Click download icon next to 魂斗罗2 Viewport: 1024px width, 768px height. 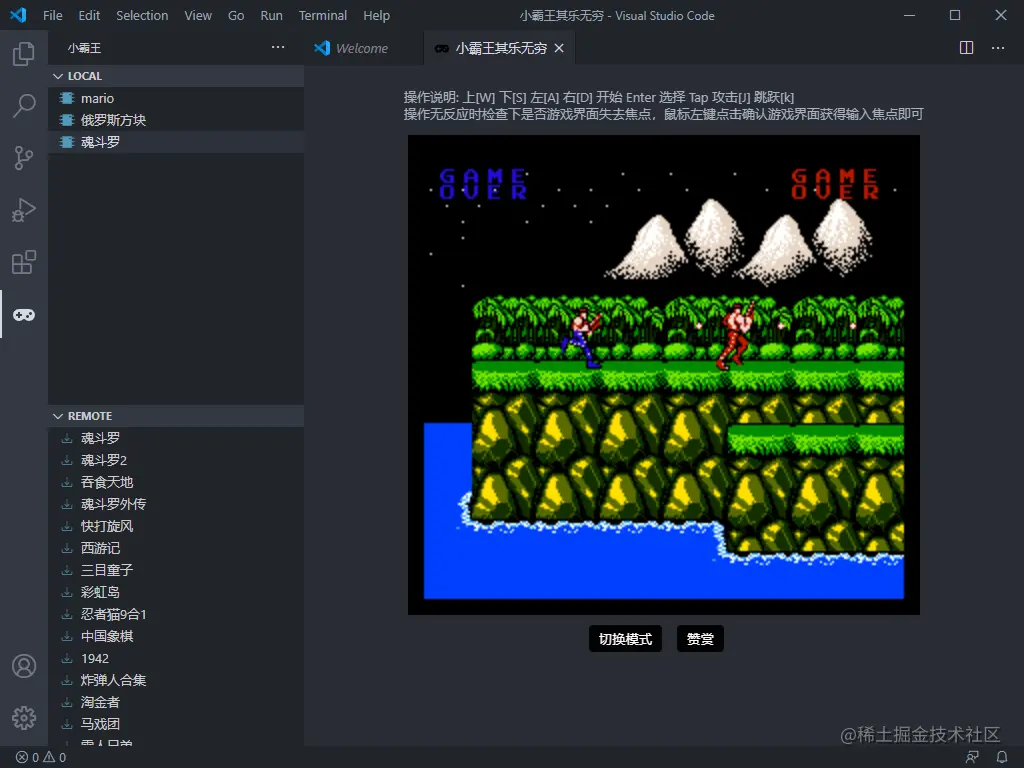(67, 460)
